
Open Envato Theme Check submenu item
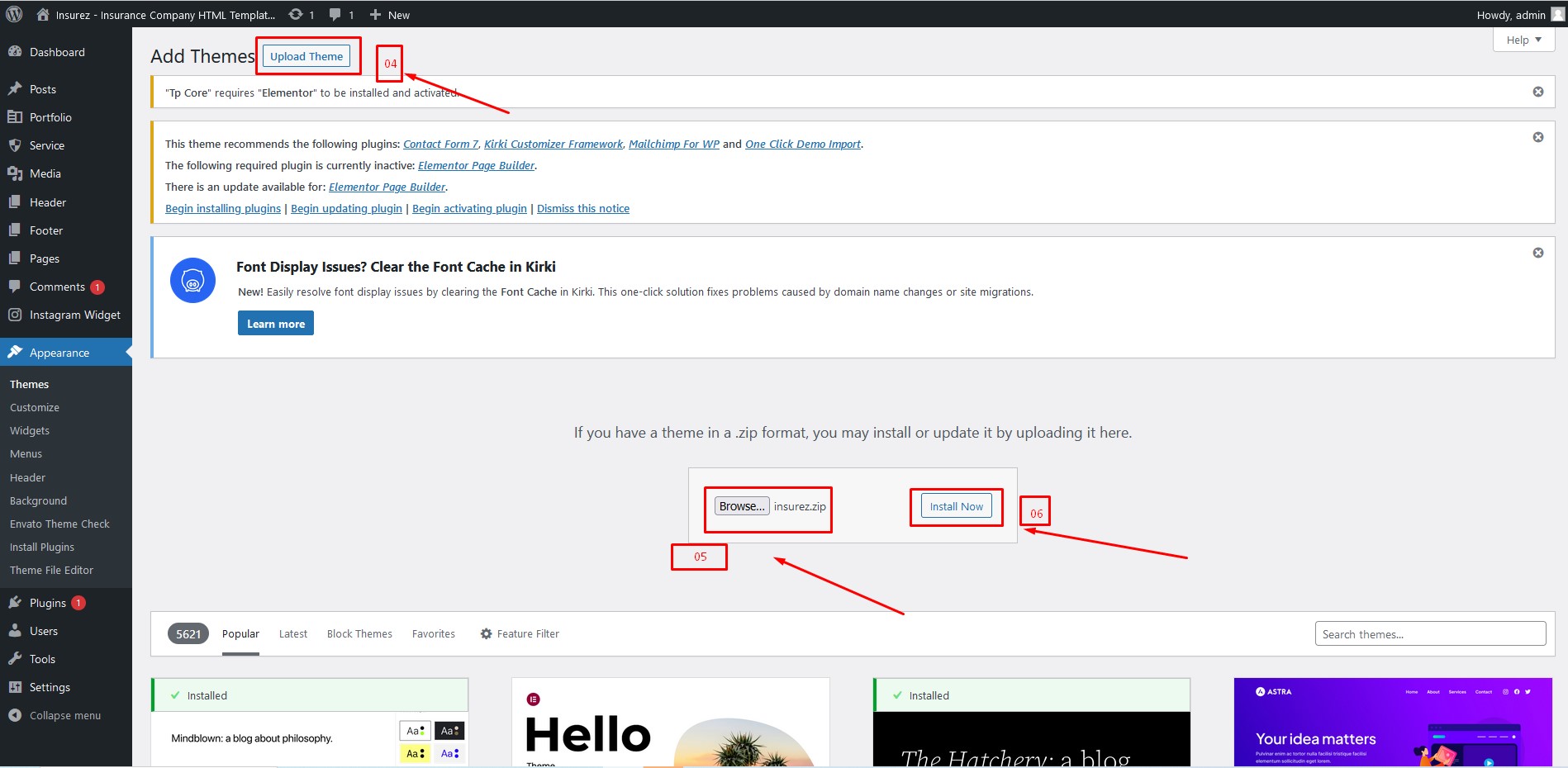(59, 524)
